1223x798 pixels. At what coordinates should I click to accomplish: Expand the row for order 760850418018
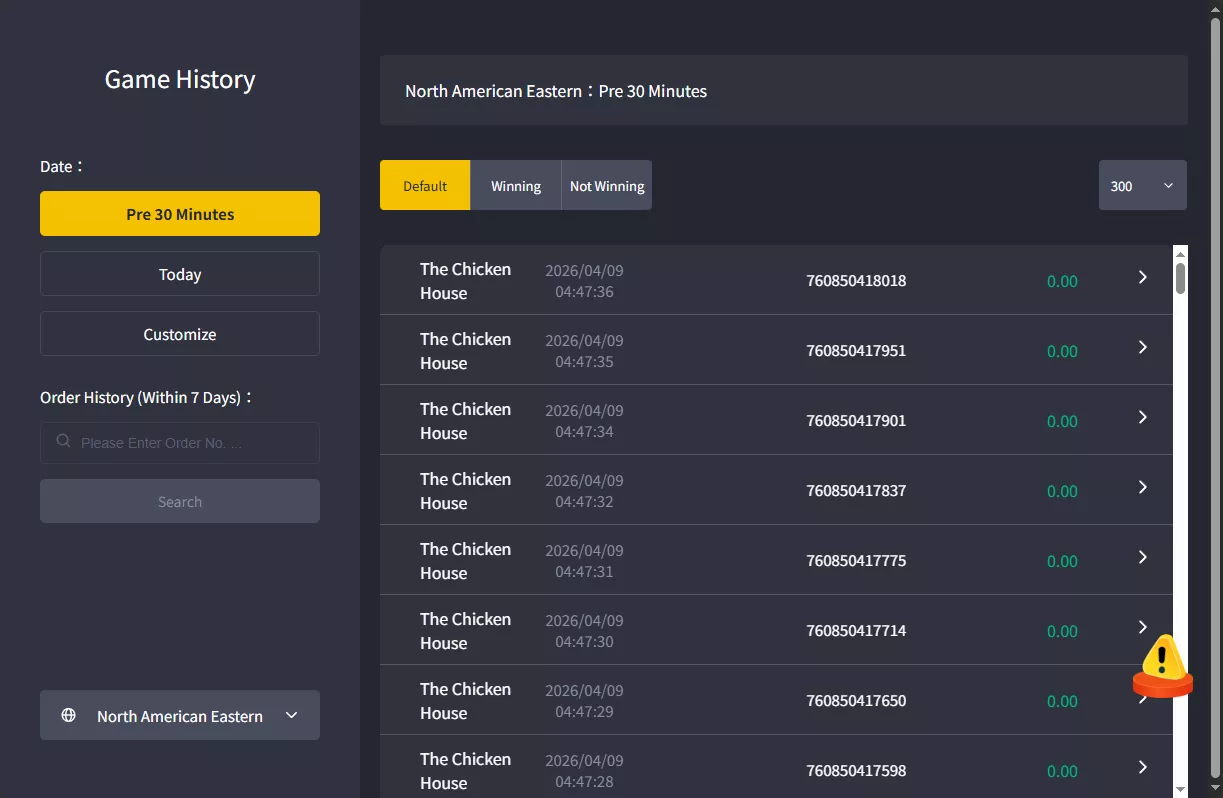(1143, 277)
